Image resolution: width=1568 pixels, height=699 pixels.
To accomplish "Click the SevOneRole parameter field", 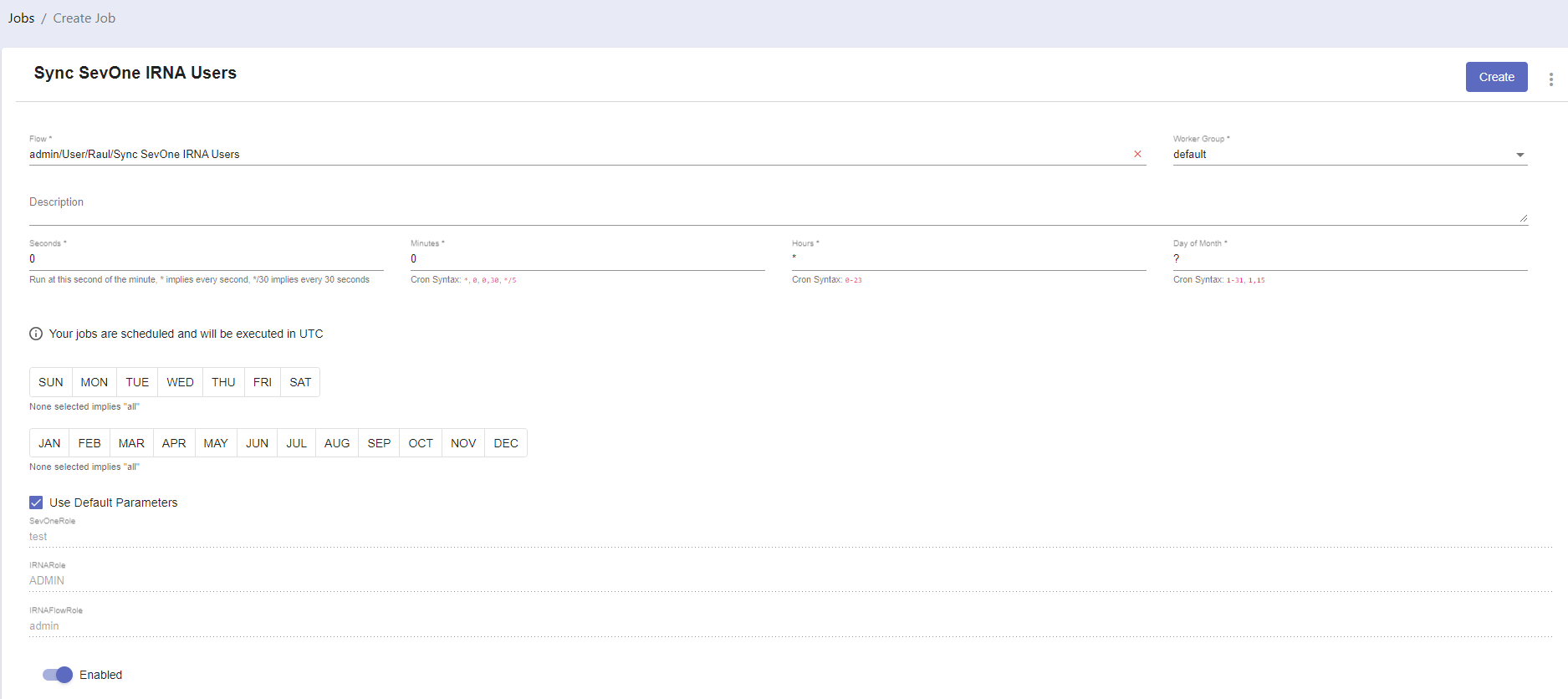I will tap(790, 537).
